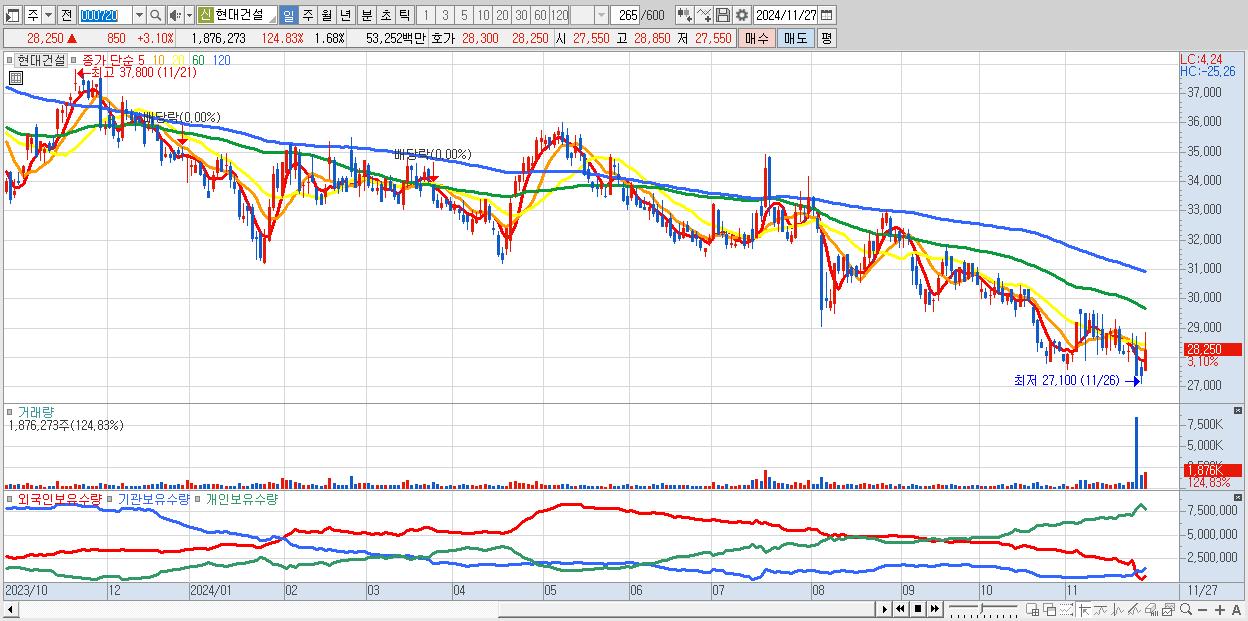Click the 외국인보유수량 legend label
This screenshot has height=621, width=1248.
coord(60,498)
